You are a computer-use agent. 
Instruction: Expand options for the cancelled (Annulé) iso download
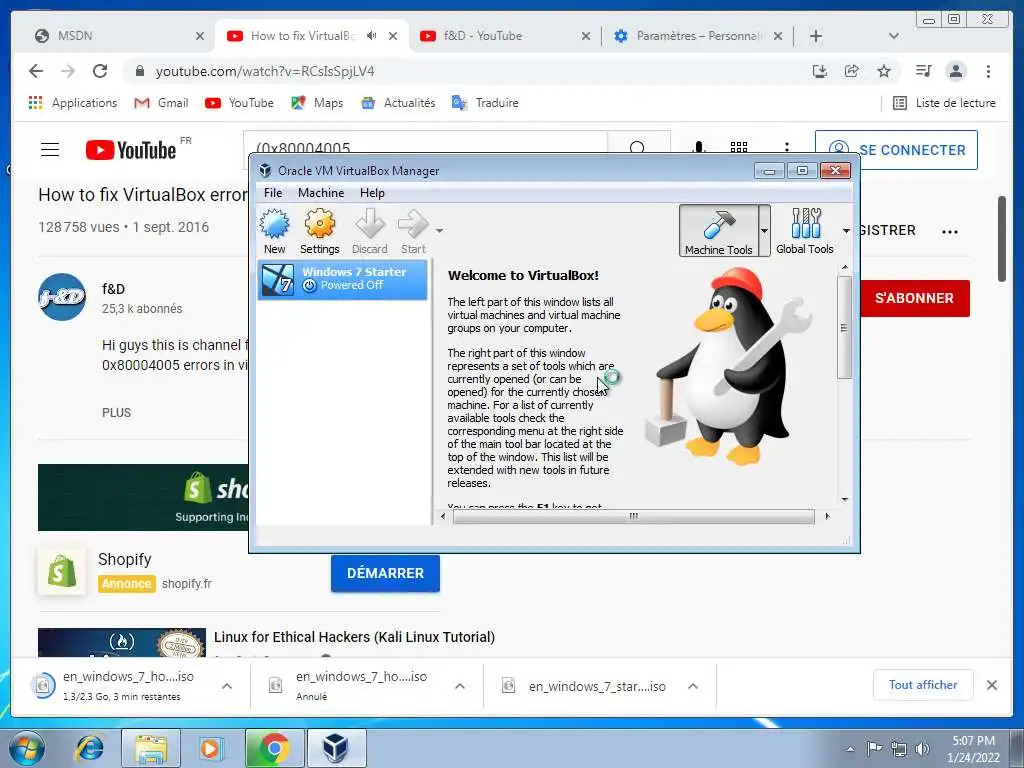coord(460,686)
